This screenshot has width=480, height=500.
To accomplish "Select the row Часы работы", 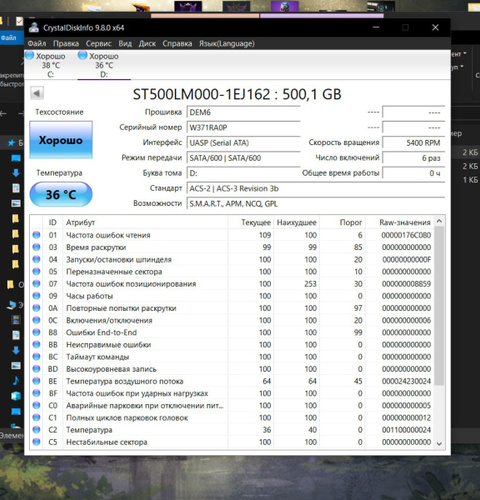I will 232,296.
